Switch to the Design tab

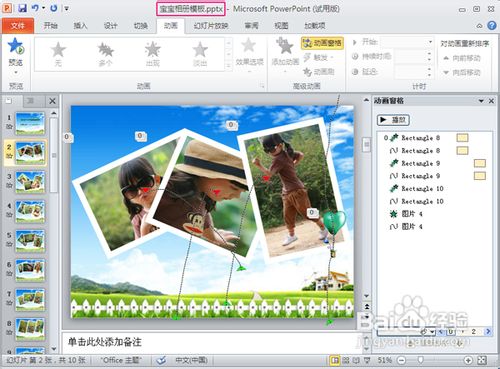(x=111, y=26)
